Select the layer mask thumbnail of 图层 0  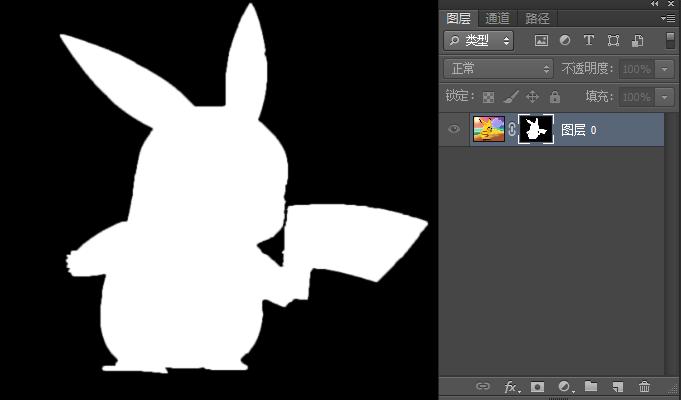tap(537, 129)
